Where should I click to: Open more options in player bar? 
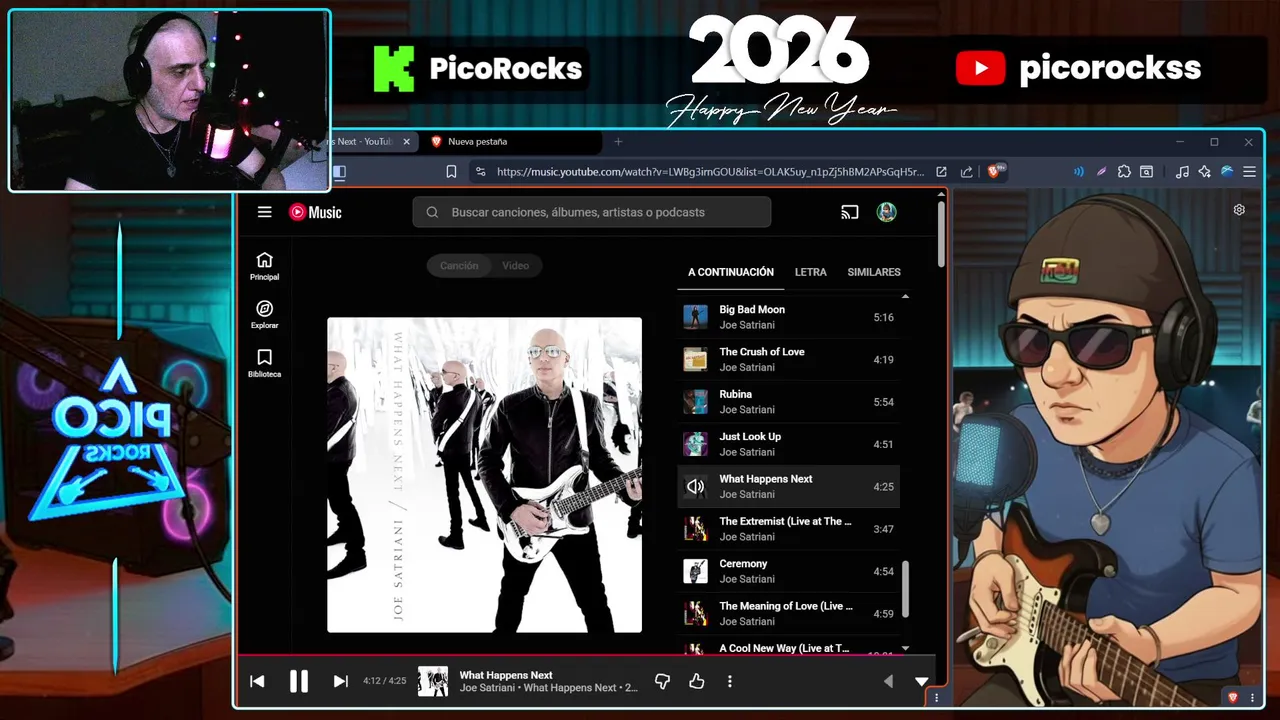click(730, 681)
